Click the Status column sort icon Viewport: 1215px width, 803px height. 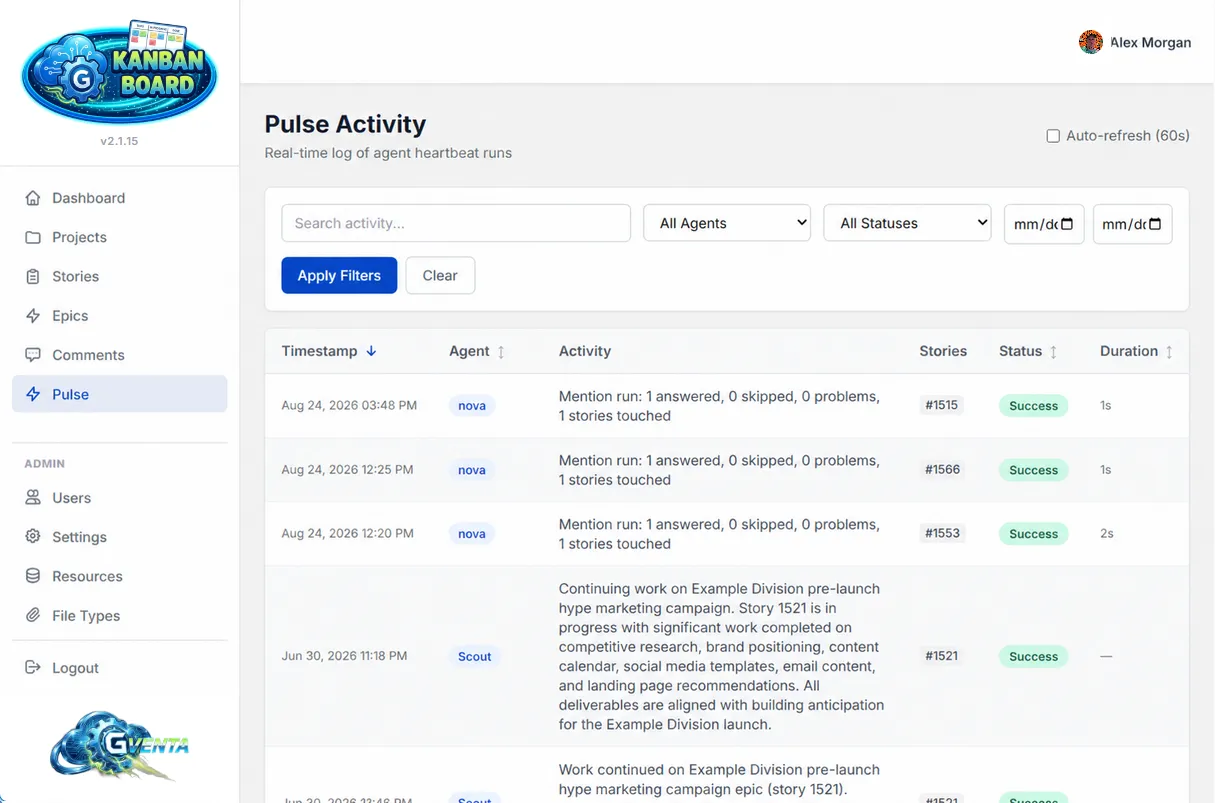1053,351
